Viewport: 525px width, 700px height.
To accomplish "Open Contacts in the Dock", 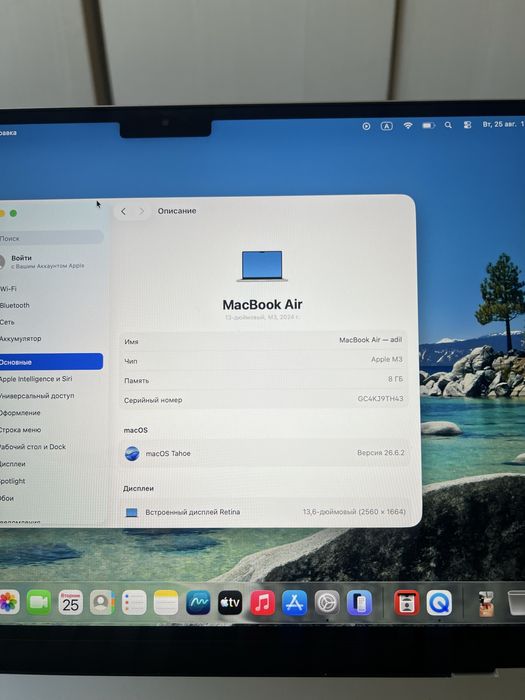I will [102, 602].
